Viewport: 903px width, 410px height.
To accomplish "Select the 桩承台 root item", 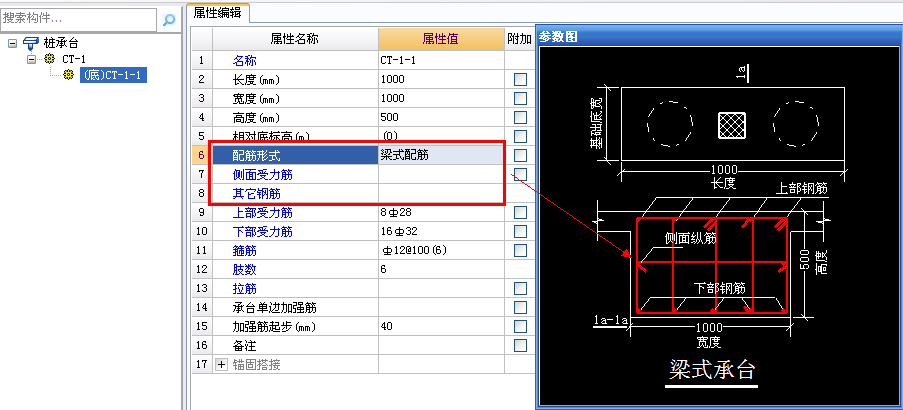I will pos(61,43).
